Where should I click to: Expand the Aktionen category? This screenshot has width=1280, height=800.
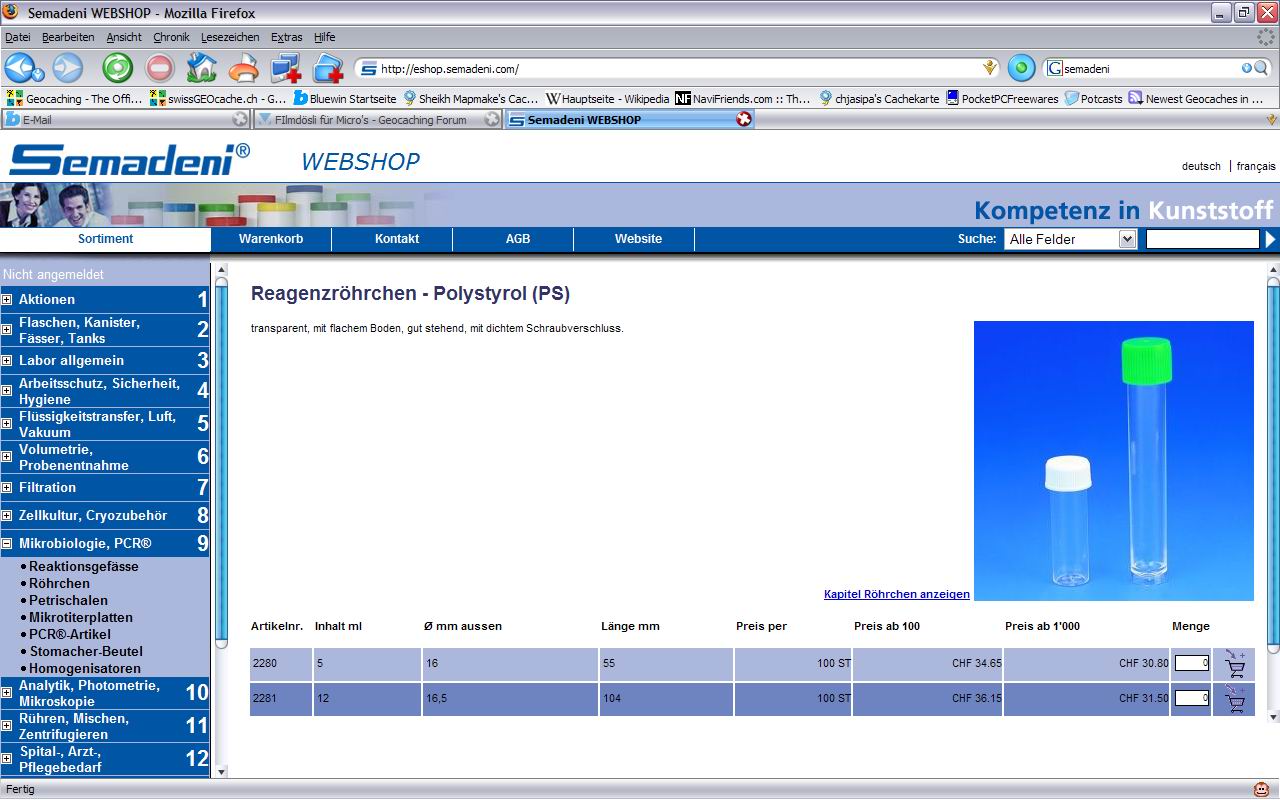(x=7, y=299)
